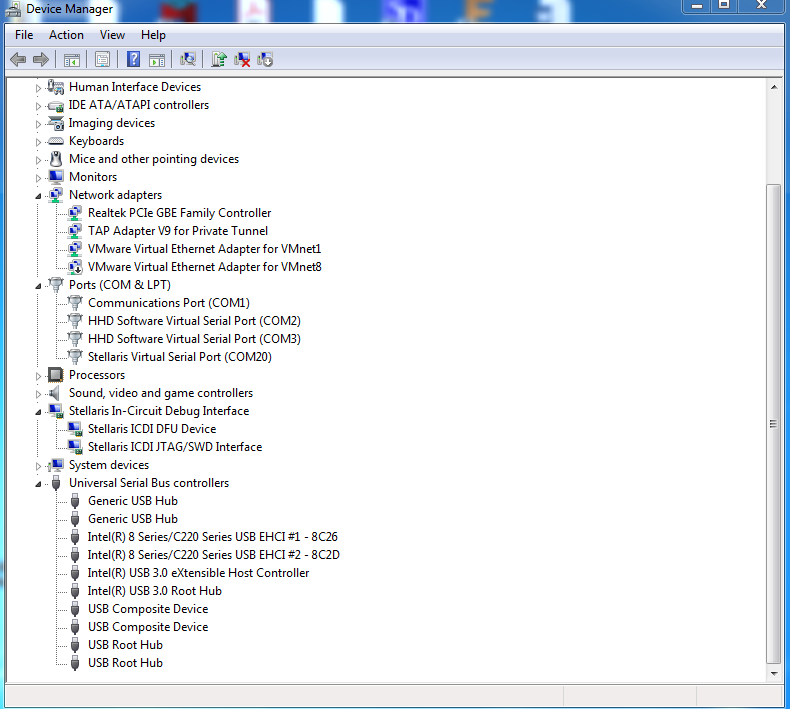Click the IDE ATA/ATAPI controllers icon
This screenshot has width=790, height=709.
click(55, 105)
